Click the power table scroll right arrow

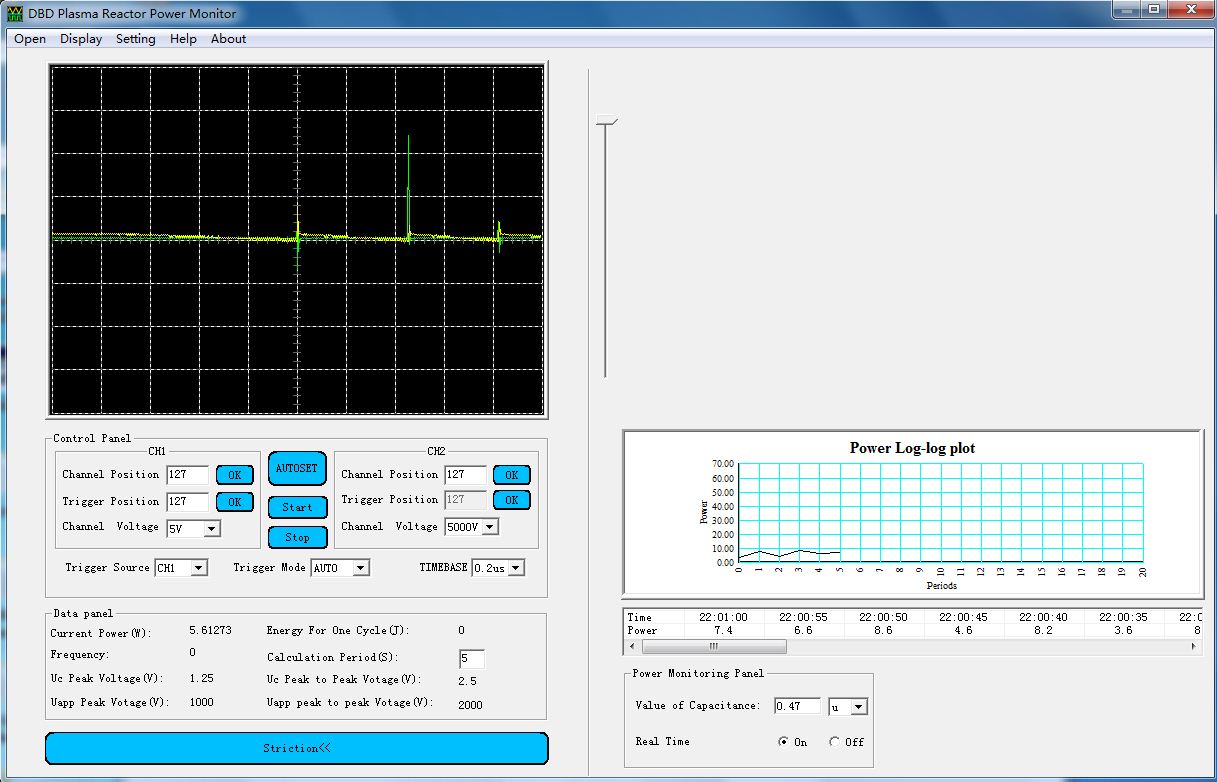[x=1194, y=647]
